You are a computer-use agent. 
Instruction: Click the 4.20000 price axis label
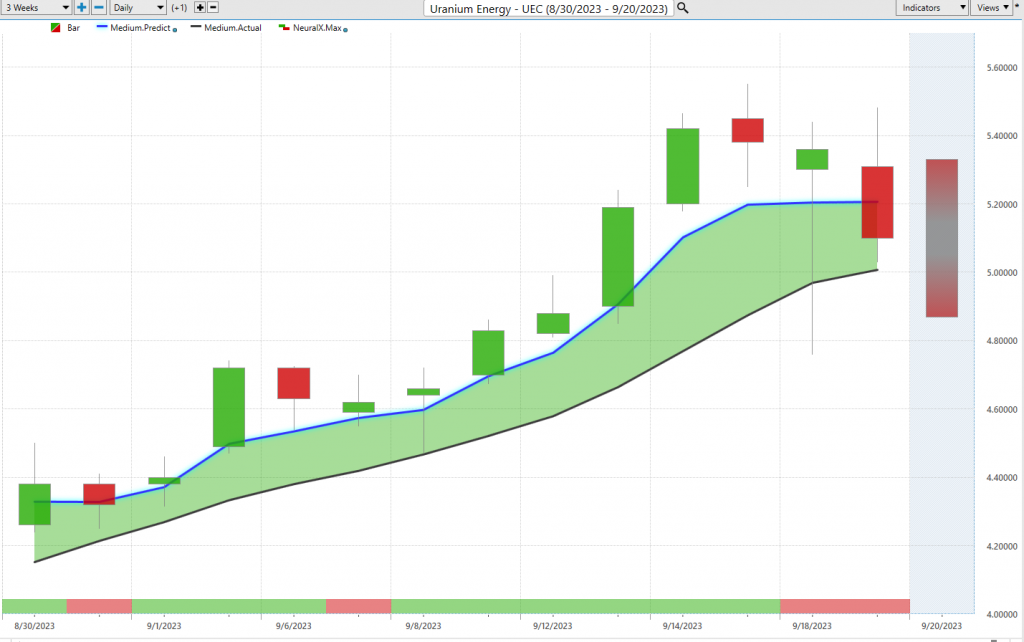point(1002,546)
